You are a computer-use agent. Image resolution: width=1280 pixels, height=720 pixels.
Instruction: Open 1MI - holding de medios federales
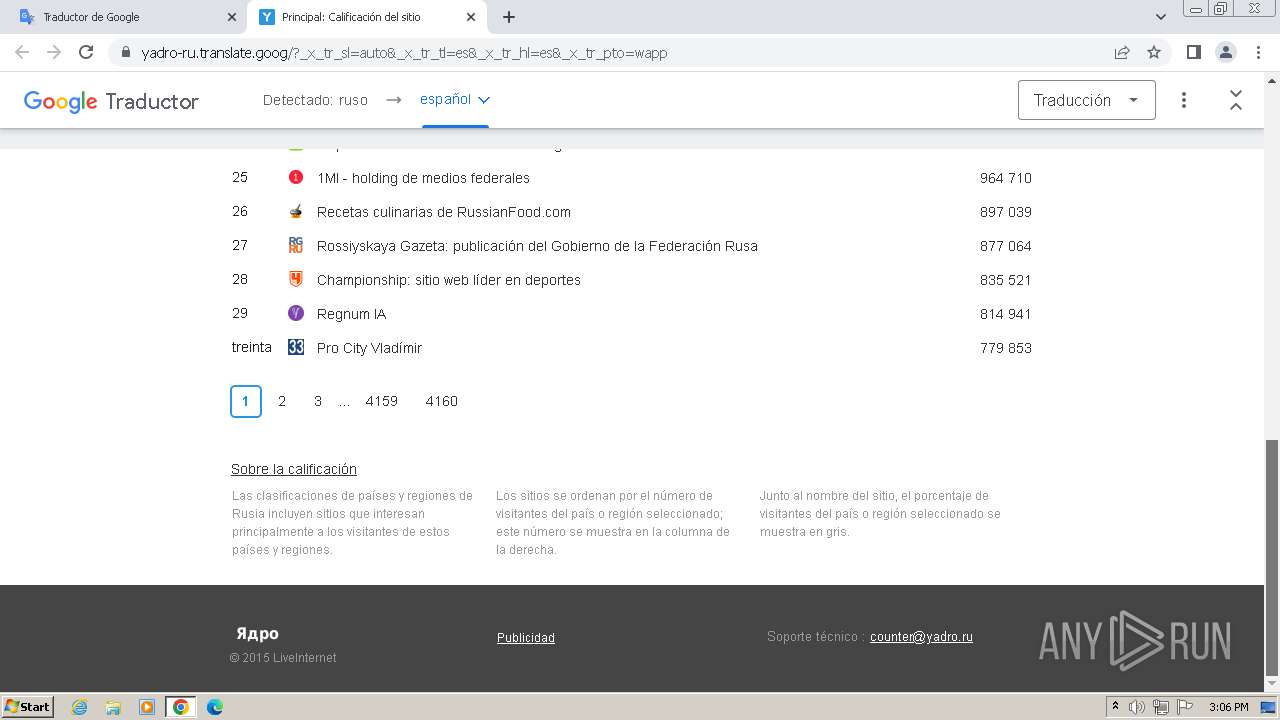423,178
